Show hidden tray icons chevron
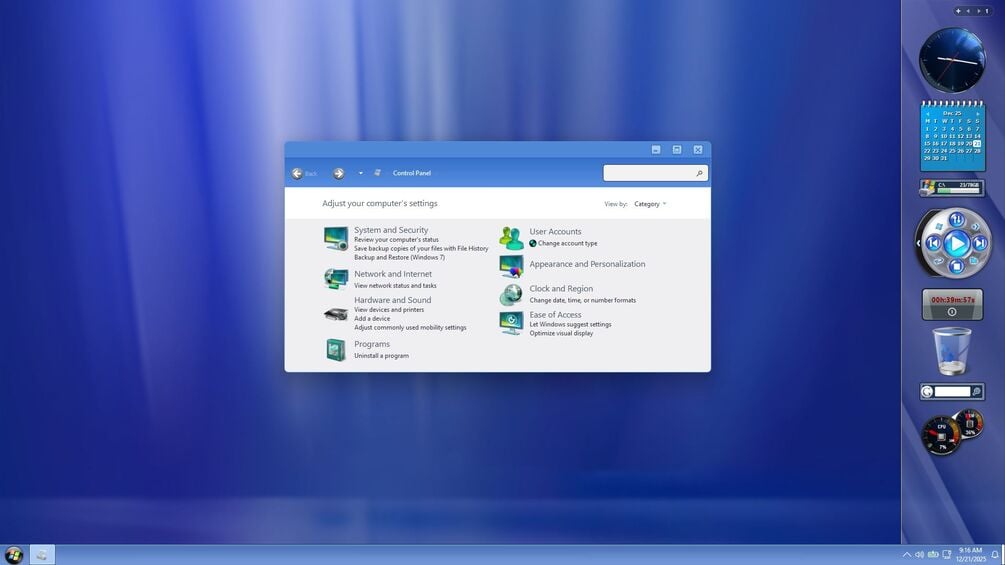 [x=906, y=555]
